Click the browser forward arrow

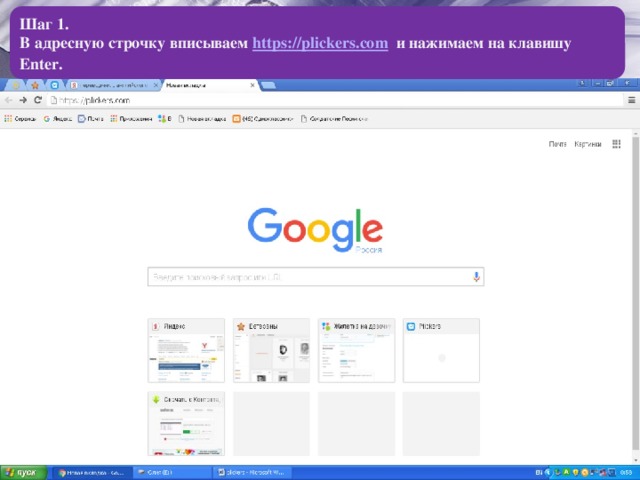pyautogui.click(x=23, y=100)
